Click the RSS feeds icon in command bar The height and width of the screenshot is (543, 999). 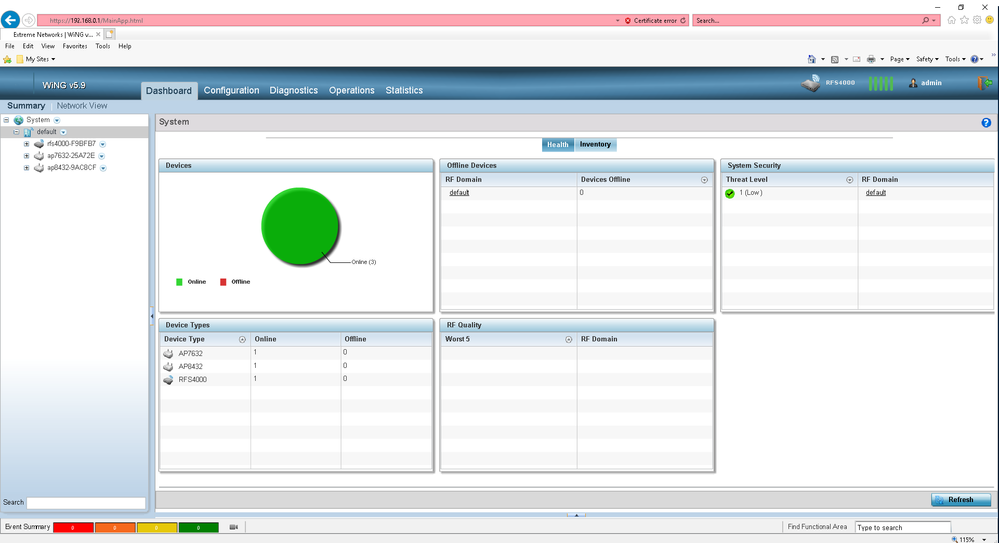coord(835,59)
